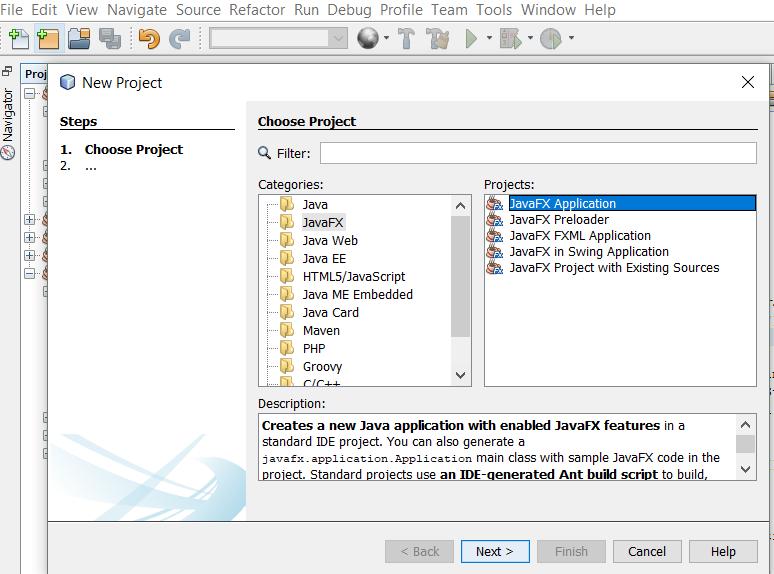
Task: Select the JavaFX category
Action: 323,223
